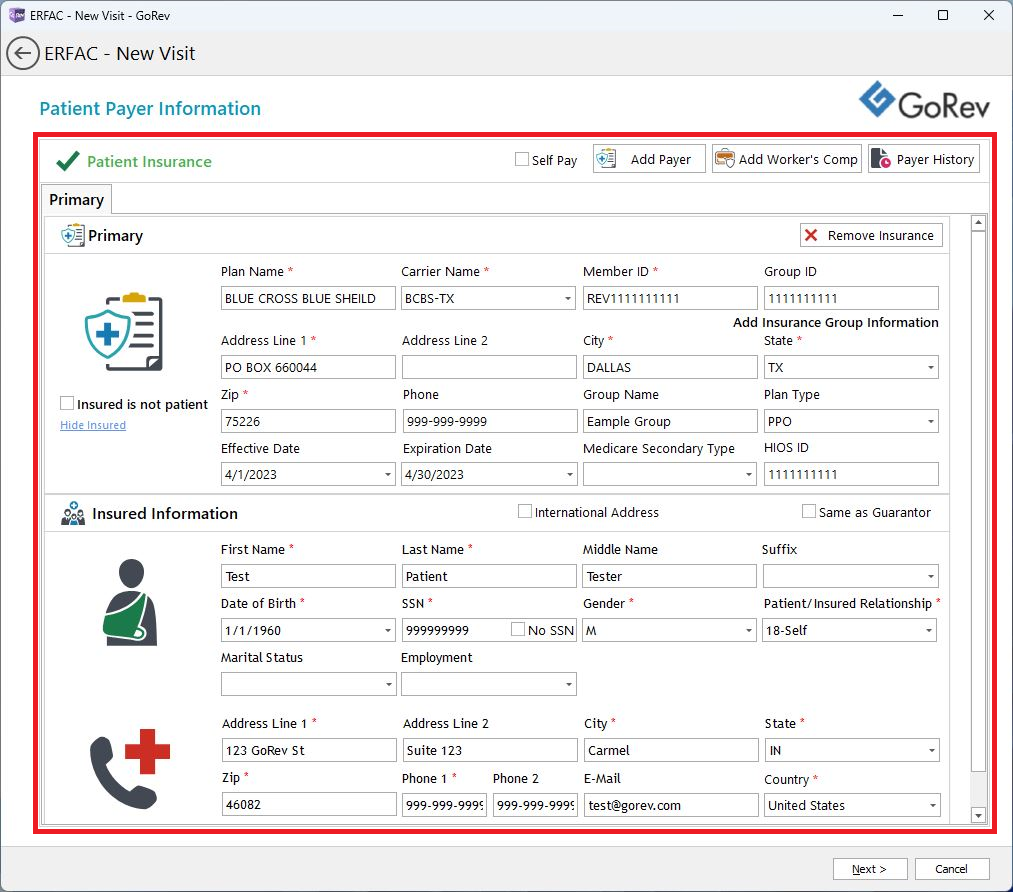Click the Add Payer button
1013x892 pixels.
pos(649,159)
